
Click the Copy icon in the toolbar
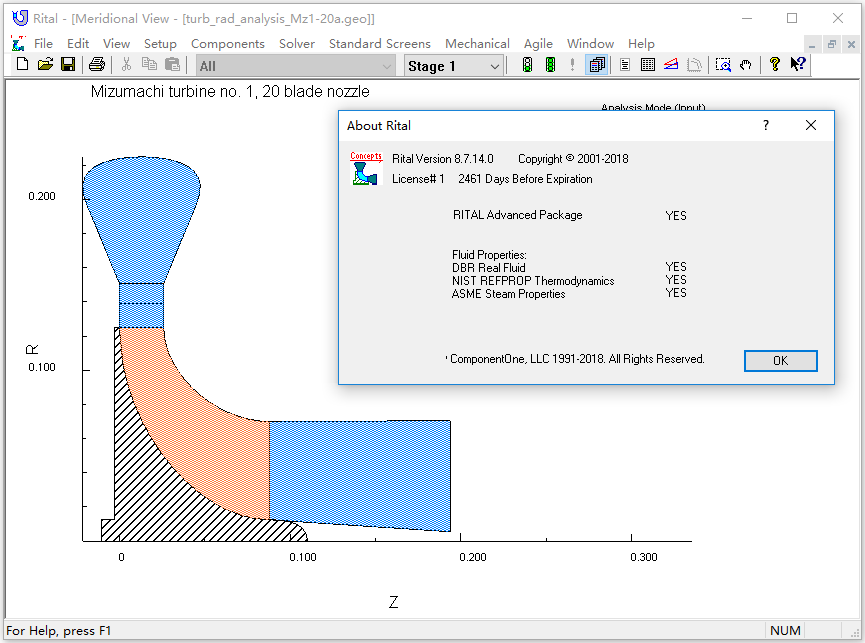149,65
